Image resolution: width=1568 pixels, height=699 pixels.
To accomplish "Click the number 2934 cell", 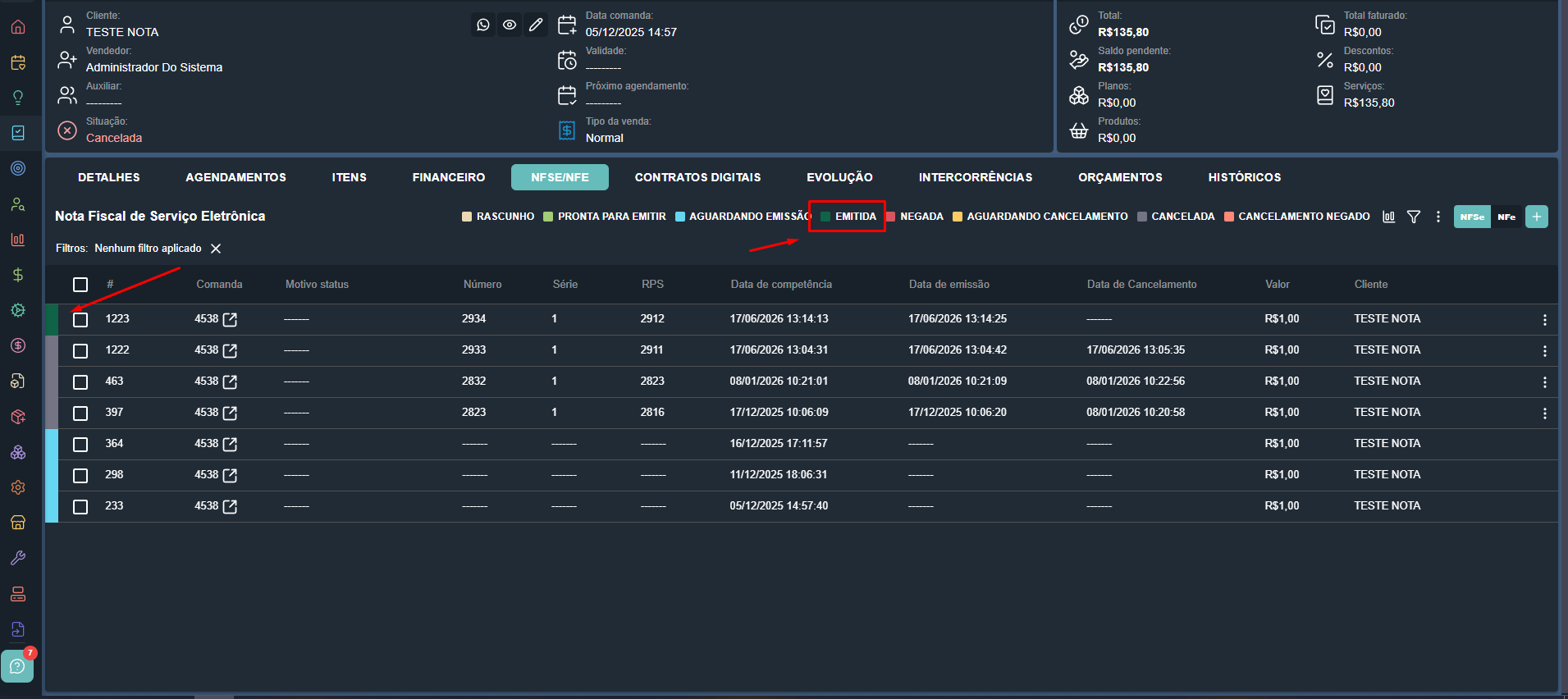I will click(474, 318).
